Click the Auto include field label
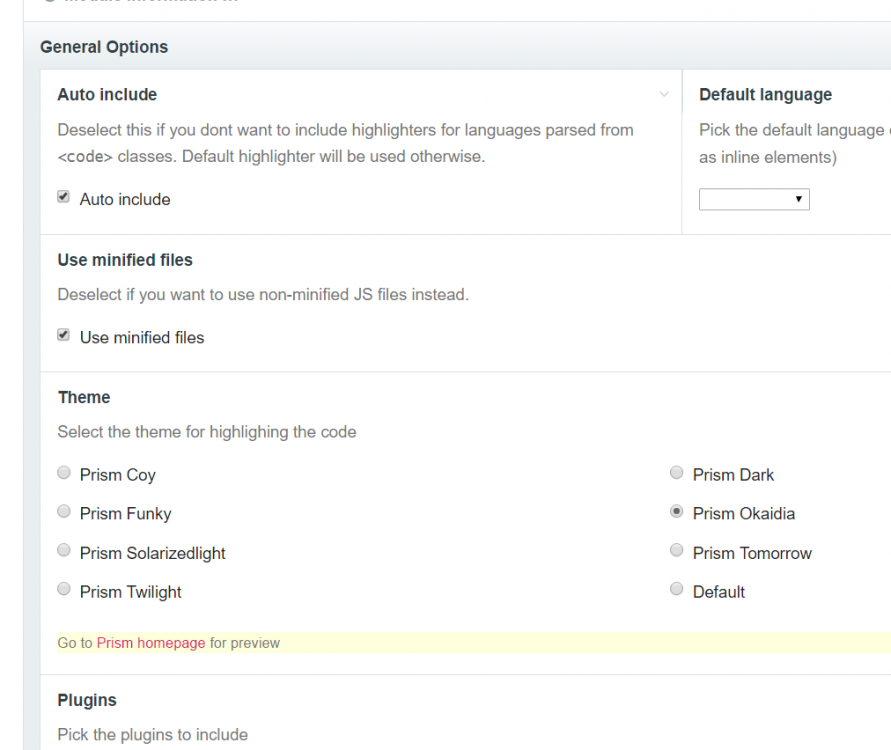The width and height of the screenshot is (891, 750). (107, 95)
